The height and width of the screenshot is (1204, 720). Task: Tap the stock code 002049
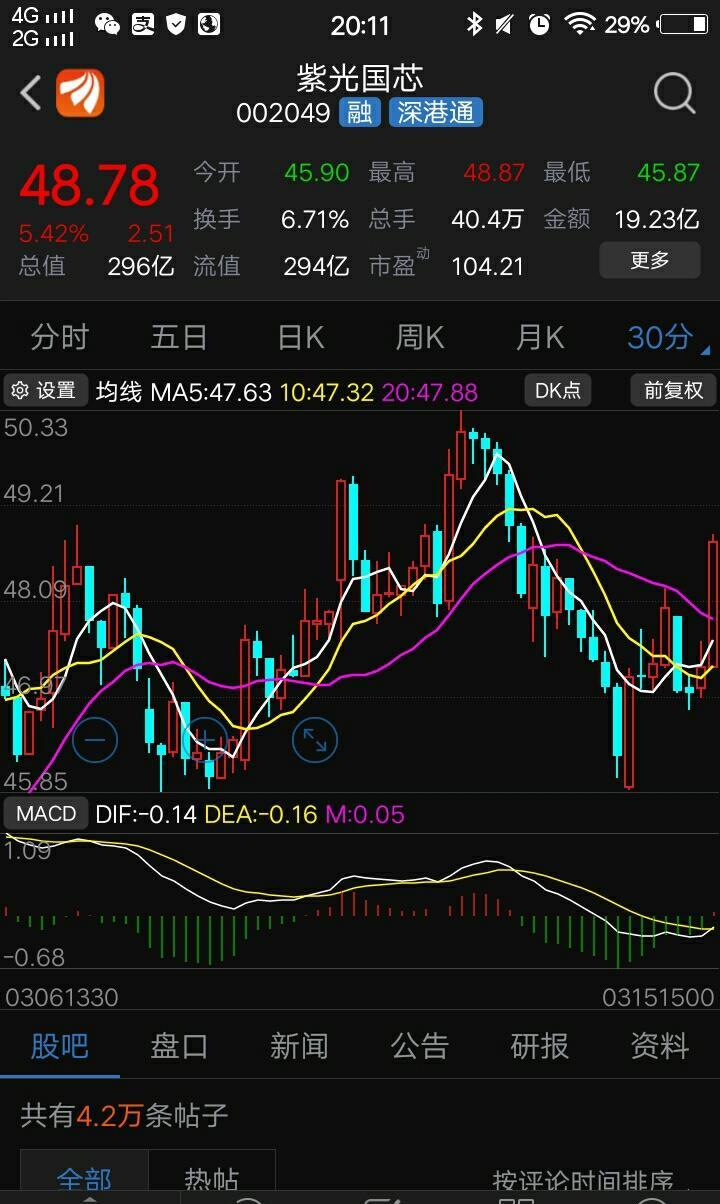point(283,113)
